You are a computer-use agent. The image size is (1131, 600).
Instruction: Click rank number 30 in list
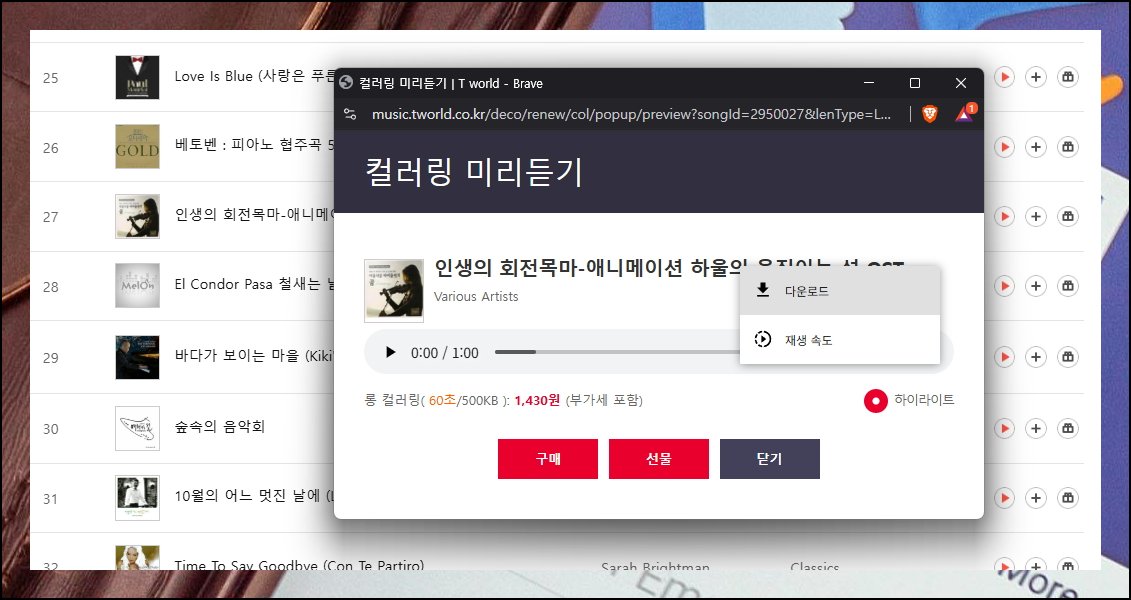(50, 429)
